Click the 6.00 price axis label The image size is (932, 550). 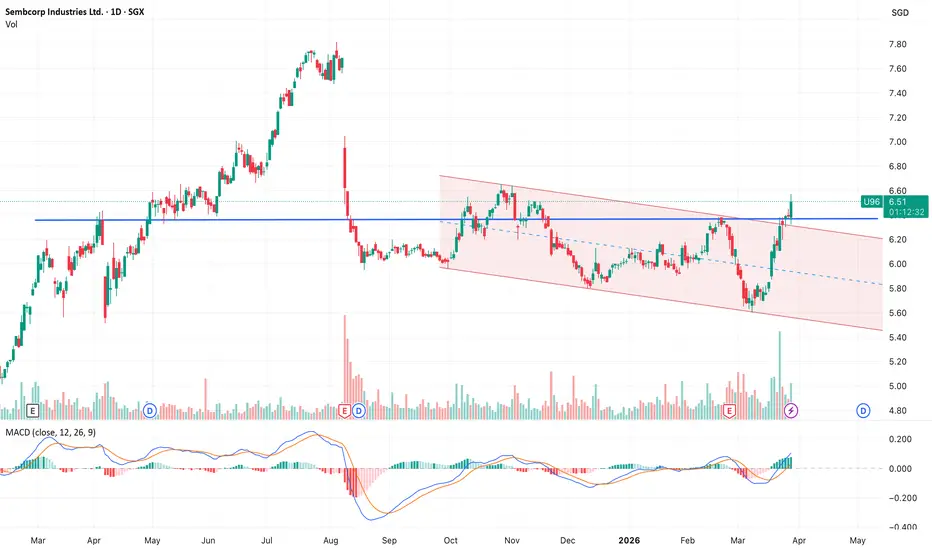click(897, 264)
